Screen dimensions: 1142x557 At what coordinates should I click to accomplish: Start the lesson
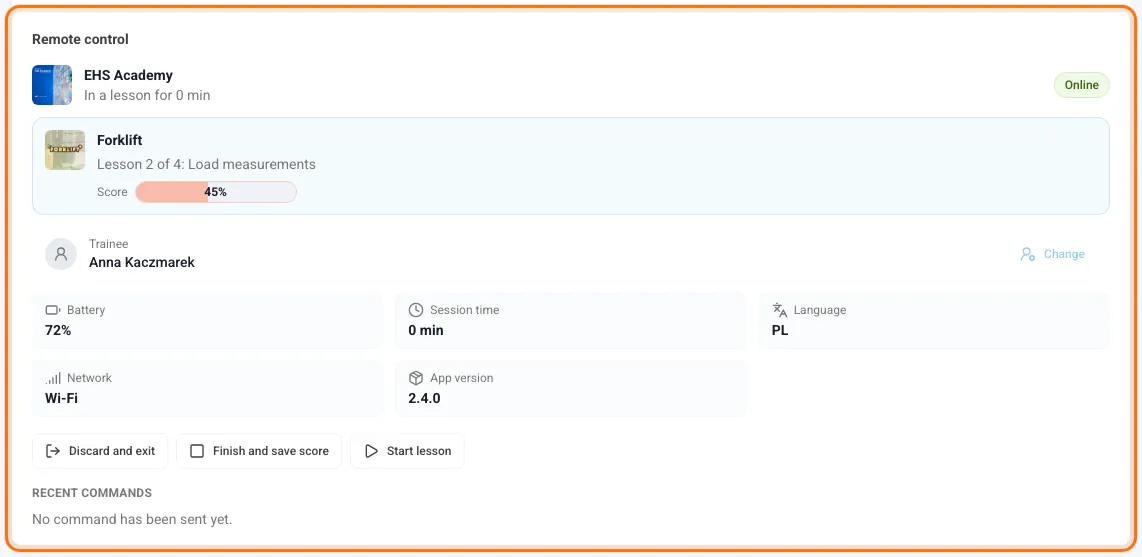pyautogui.click(x=407, y=451)
